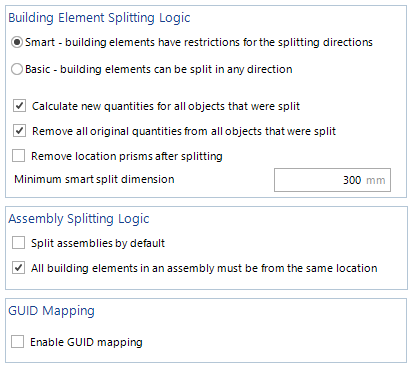Click the Remove location prisms label text
Image resolution: width=410 pixels, height=367 pixels.
pyautogui.click(x=127, y=156)
